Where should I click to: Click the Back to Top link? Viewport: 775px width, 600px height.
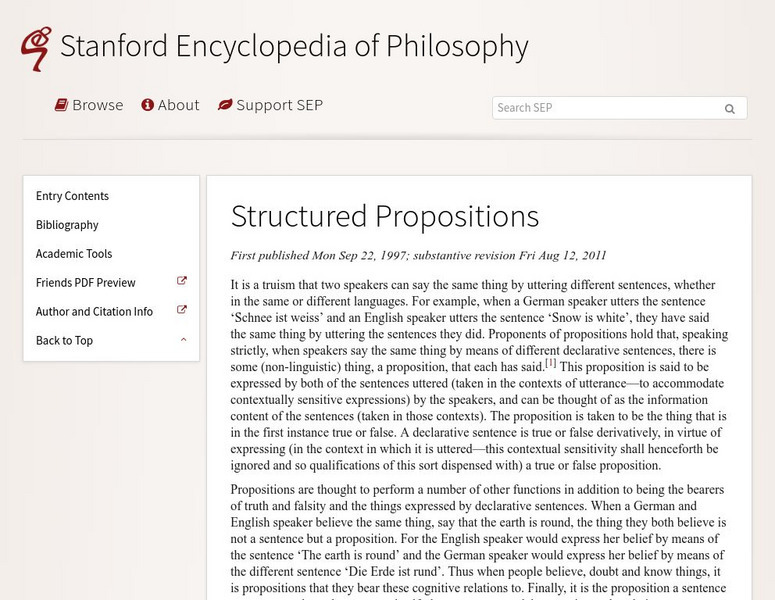(x=64, y=341)
